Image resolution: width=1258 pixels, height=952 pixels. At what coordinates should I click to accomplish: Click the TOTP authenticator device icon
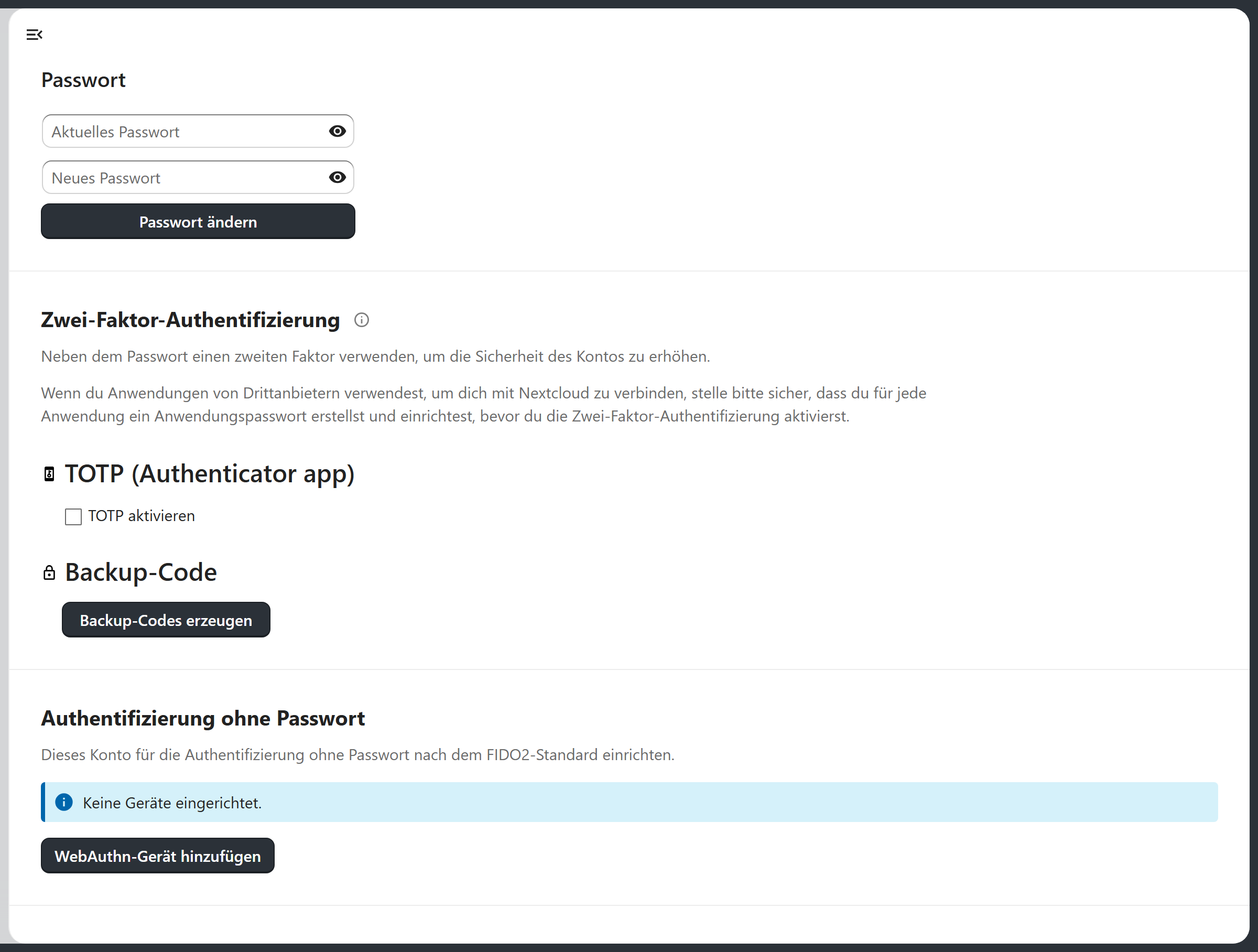[49, 474]
